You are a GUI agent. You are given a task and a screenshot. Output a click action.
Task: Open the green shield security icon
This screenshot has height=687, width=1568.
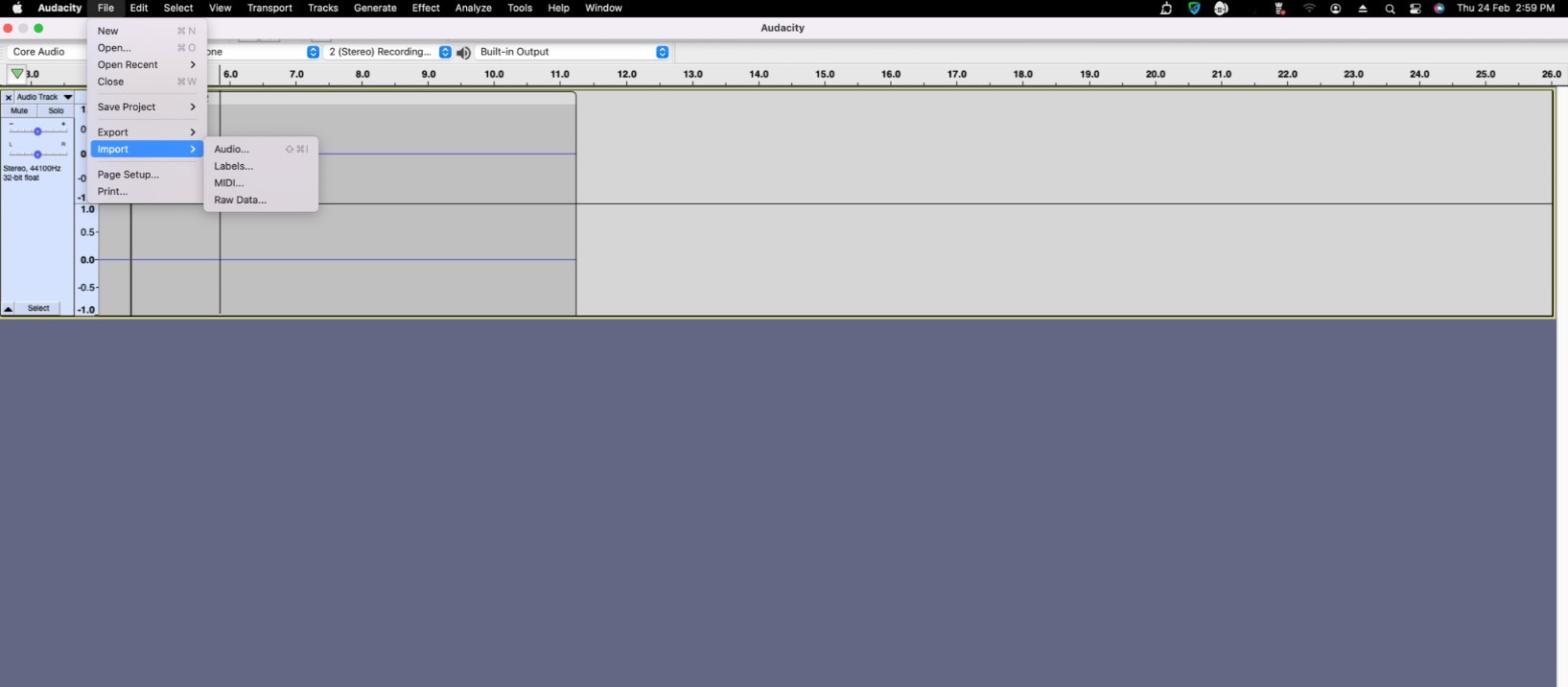point(1194,9)
